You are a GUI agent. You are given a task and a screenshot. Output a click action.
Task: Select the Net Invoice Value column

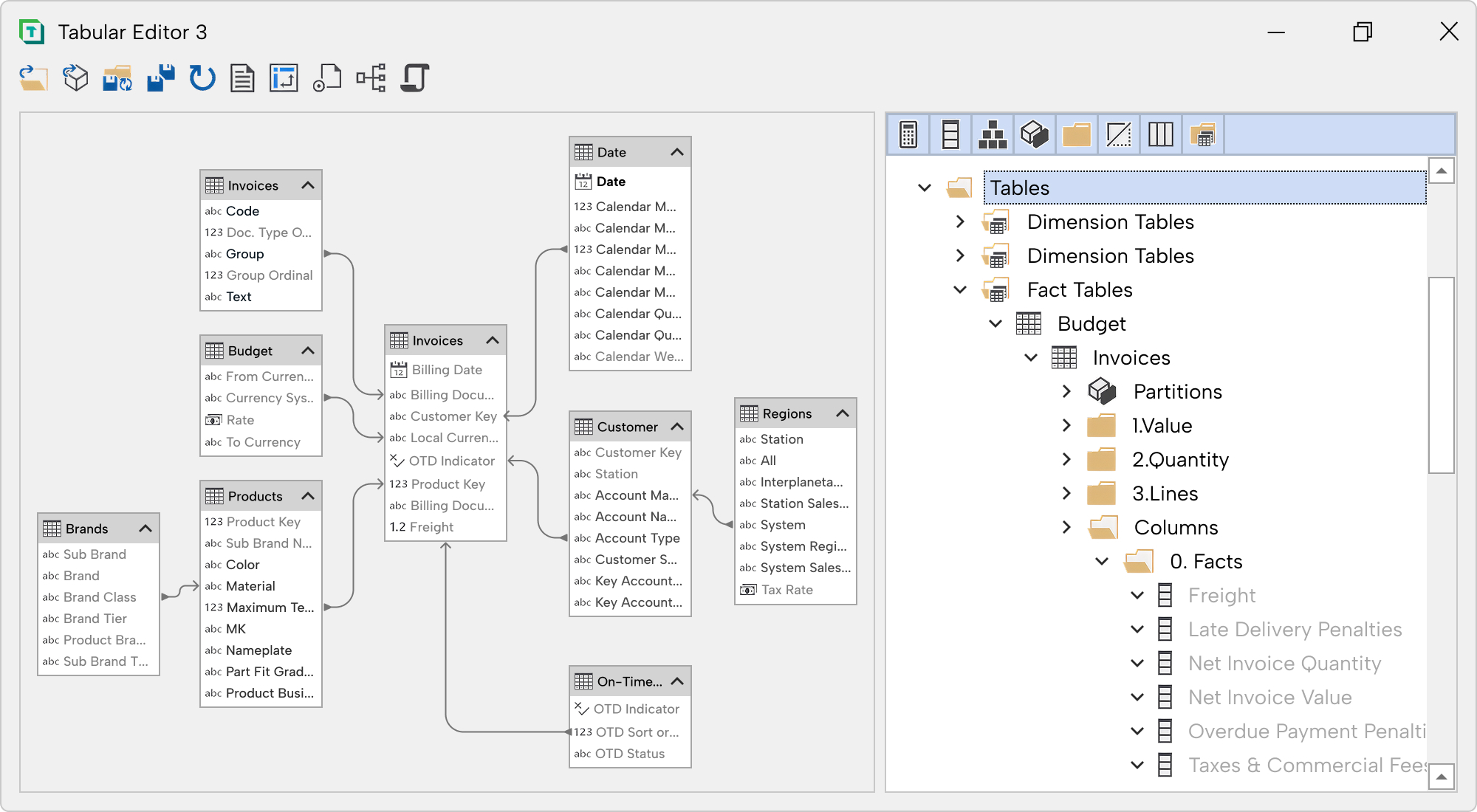[x=1269, y=697]
